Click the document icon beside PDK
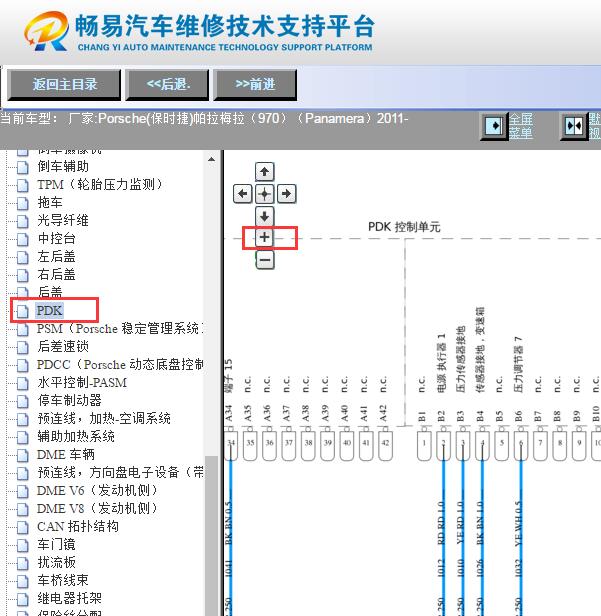The height and width of the screenshot is (616, 601). [x=23, y=311]
